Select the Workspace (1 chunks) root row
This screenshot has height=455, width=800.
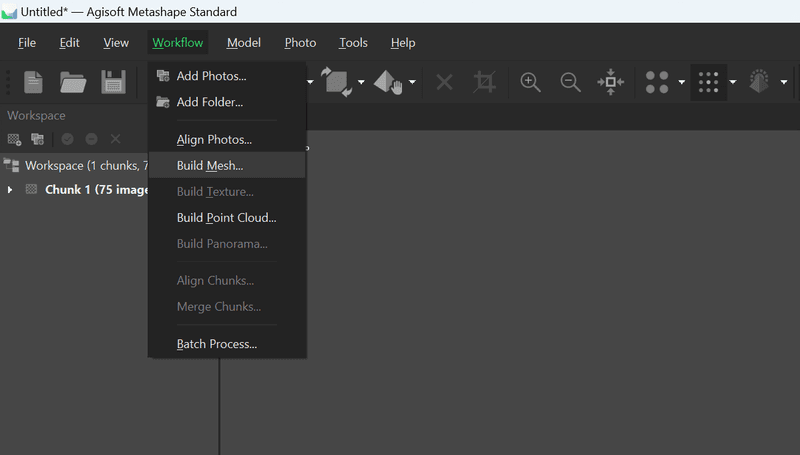click(x=74, y=165)
